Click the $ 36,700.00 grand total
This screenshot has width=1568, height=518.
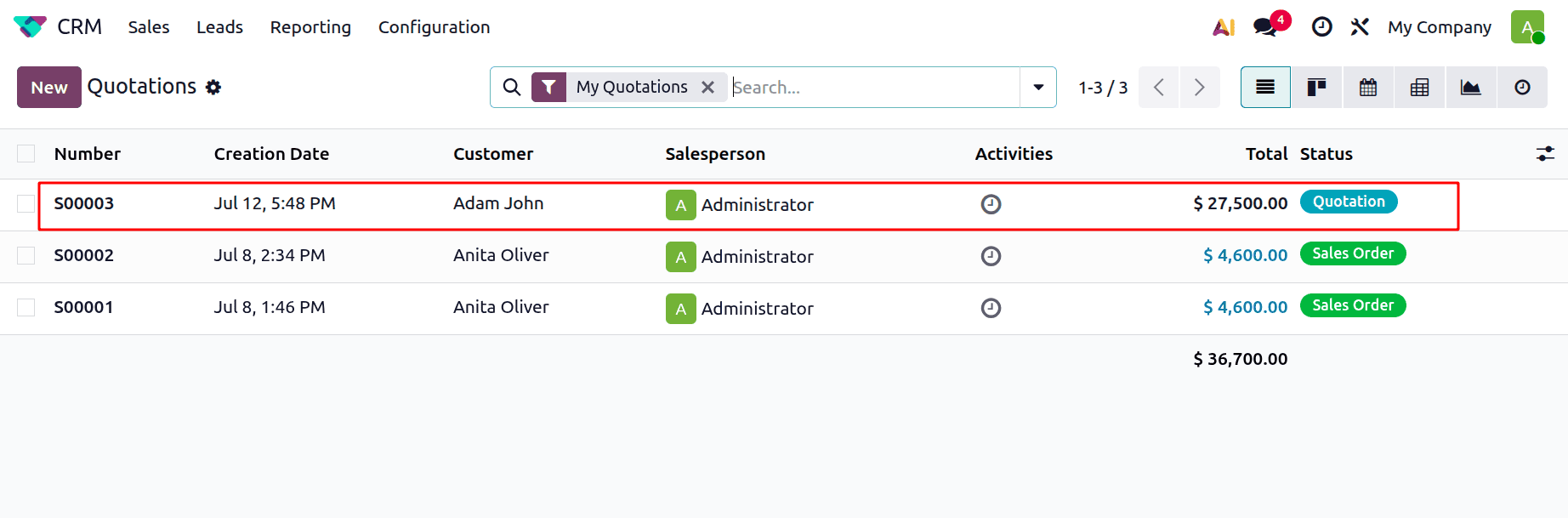pyautogui.click(x=1241, y=359)
